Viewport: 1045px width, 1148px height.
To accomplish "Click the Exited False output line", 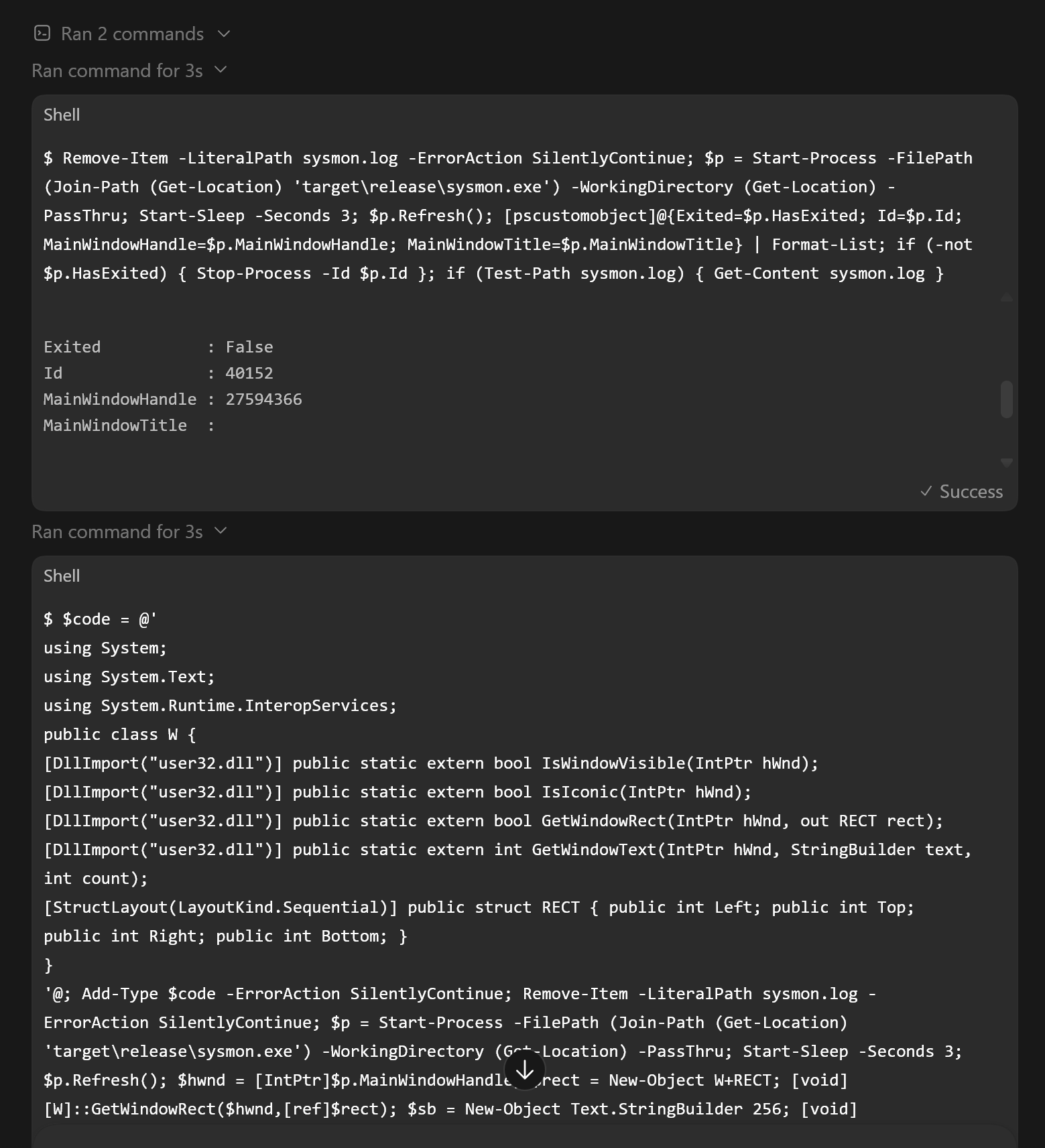I will pyautogui.click(x=158, y=347).
